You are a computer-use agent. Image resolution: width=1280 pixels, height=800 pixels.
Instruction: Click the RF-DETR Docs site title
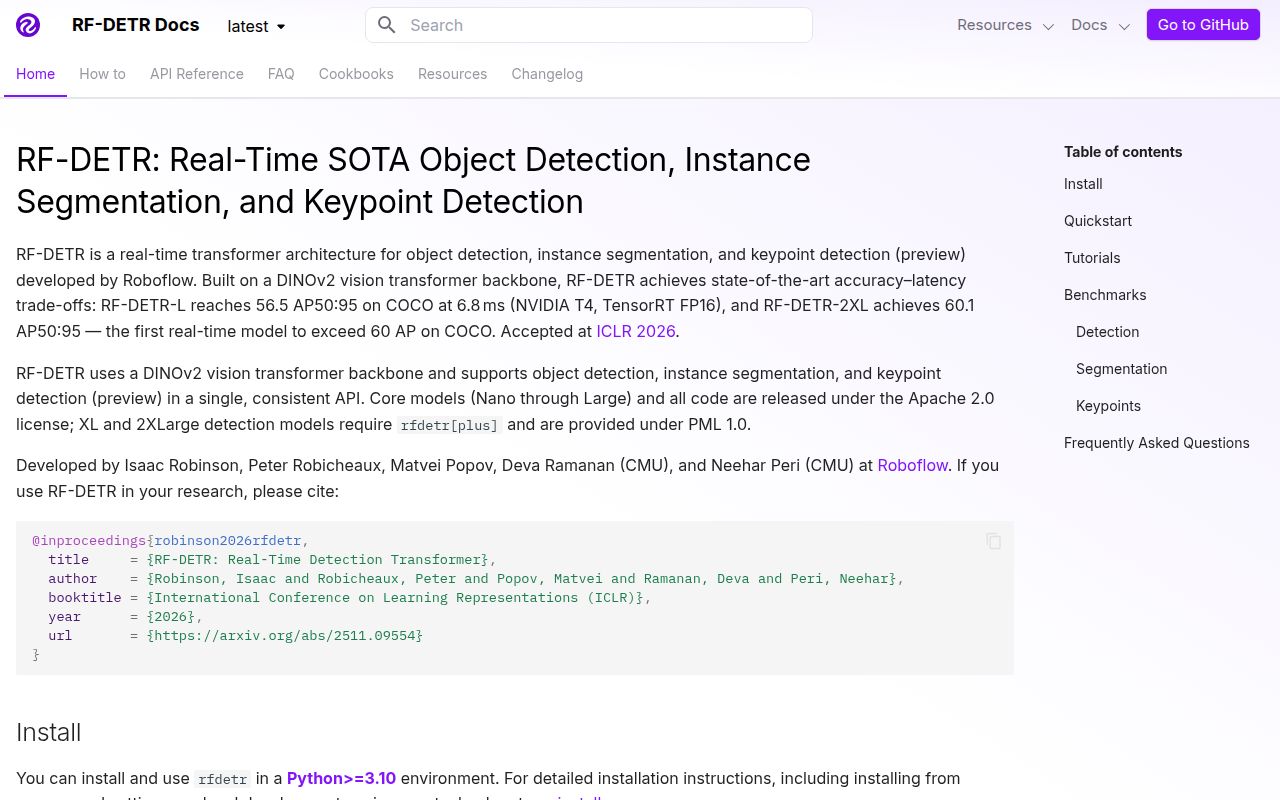click(x=135, y=25)
